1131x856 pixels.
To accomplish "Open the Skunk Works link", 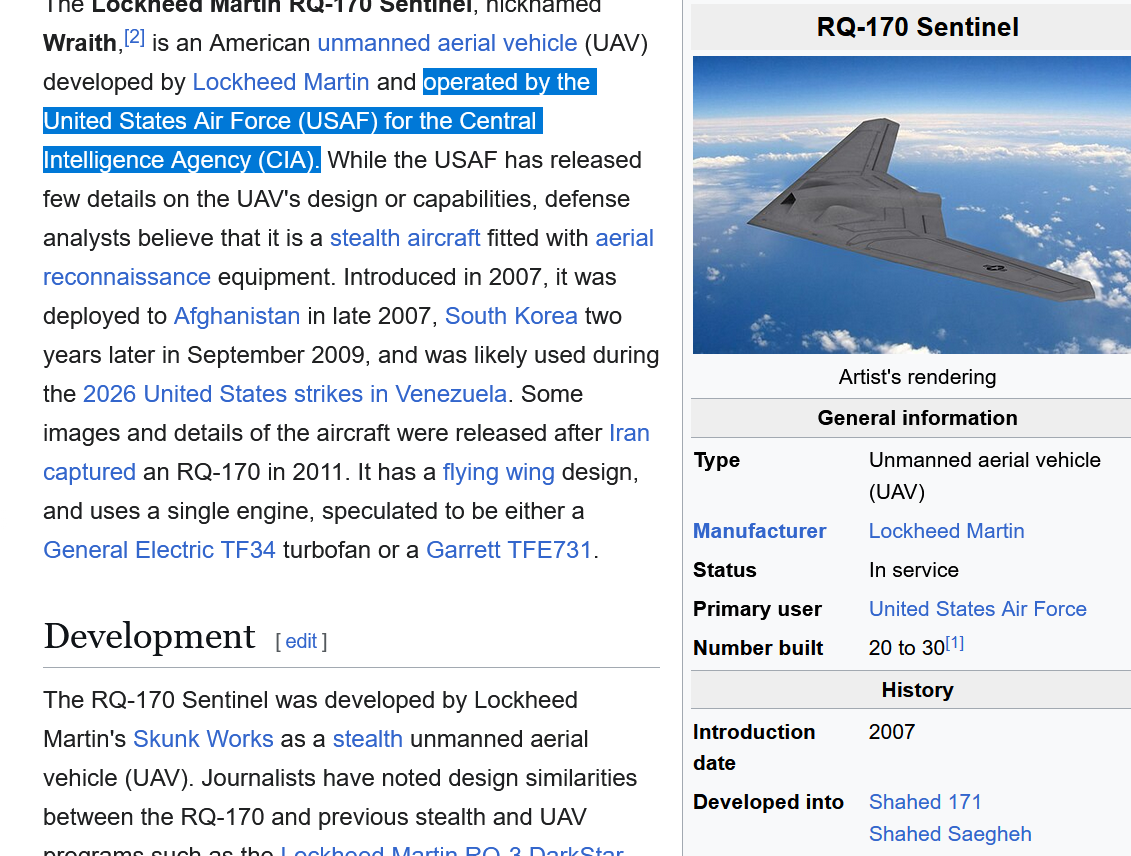I will [203, 739].
